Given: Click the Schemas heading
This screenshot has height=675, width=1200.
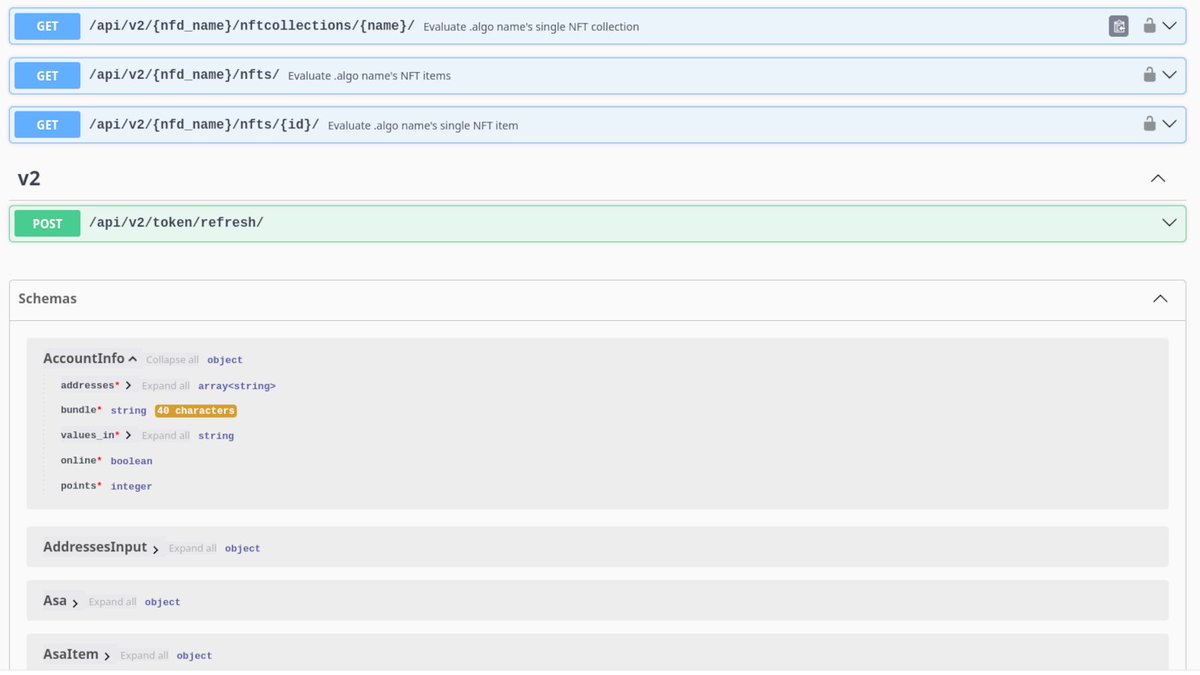Looking at the screenshot, I should [x=47, y=298].
